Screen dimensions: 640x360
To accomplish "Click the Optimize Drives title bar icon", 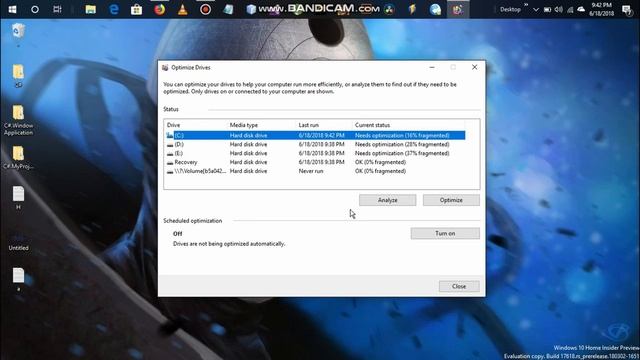I will (x=165, y=67).
